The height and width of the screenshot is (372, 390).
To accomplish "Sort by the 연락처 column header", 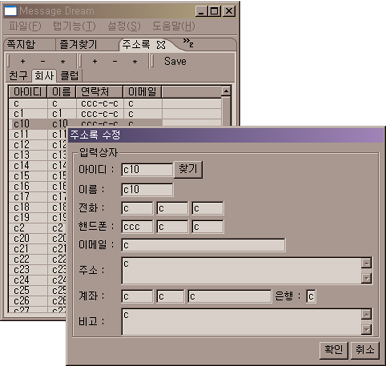I will coord(100,92).
